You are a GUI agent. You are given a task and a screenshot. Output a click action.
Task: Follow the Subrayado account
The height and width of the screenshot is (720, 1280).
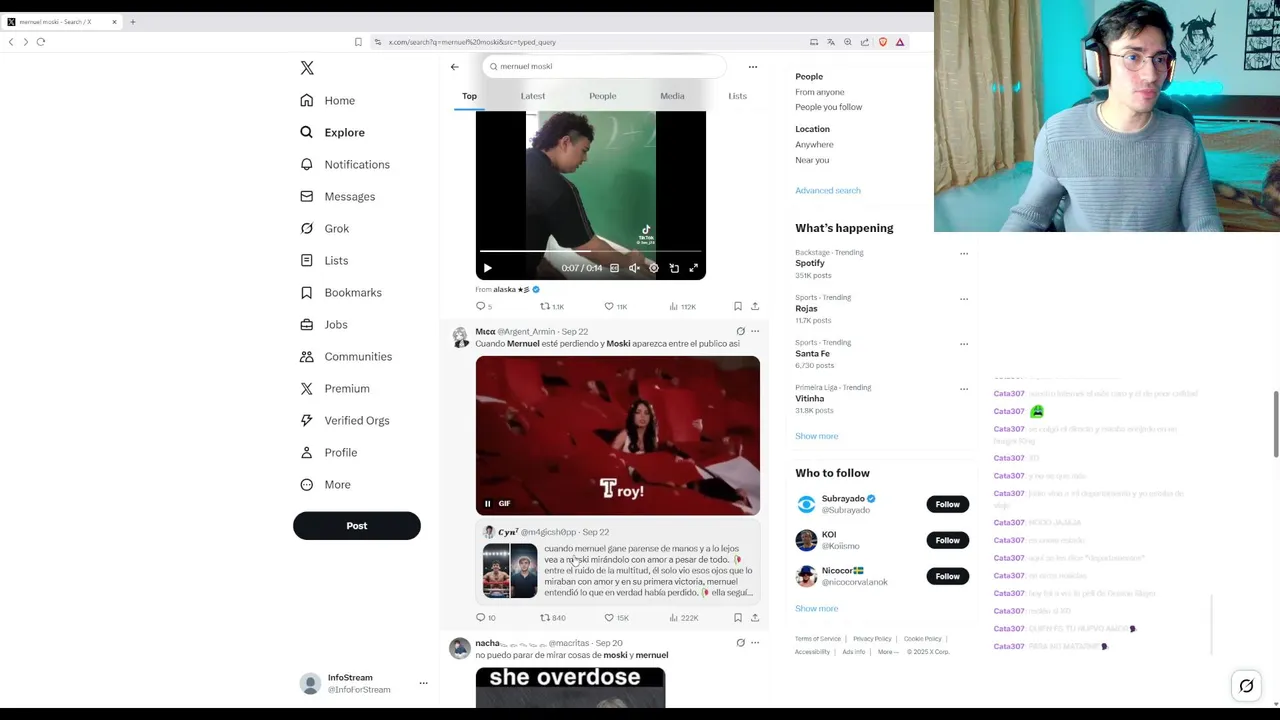947,504
